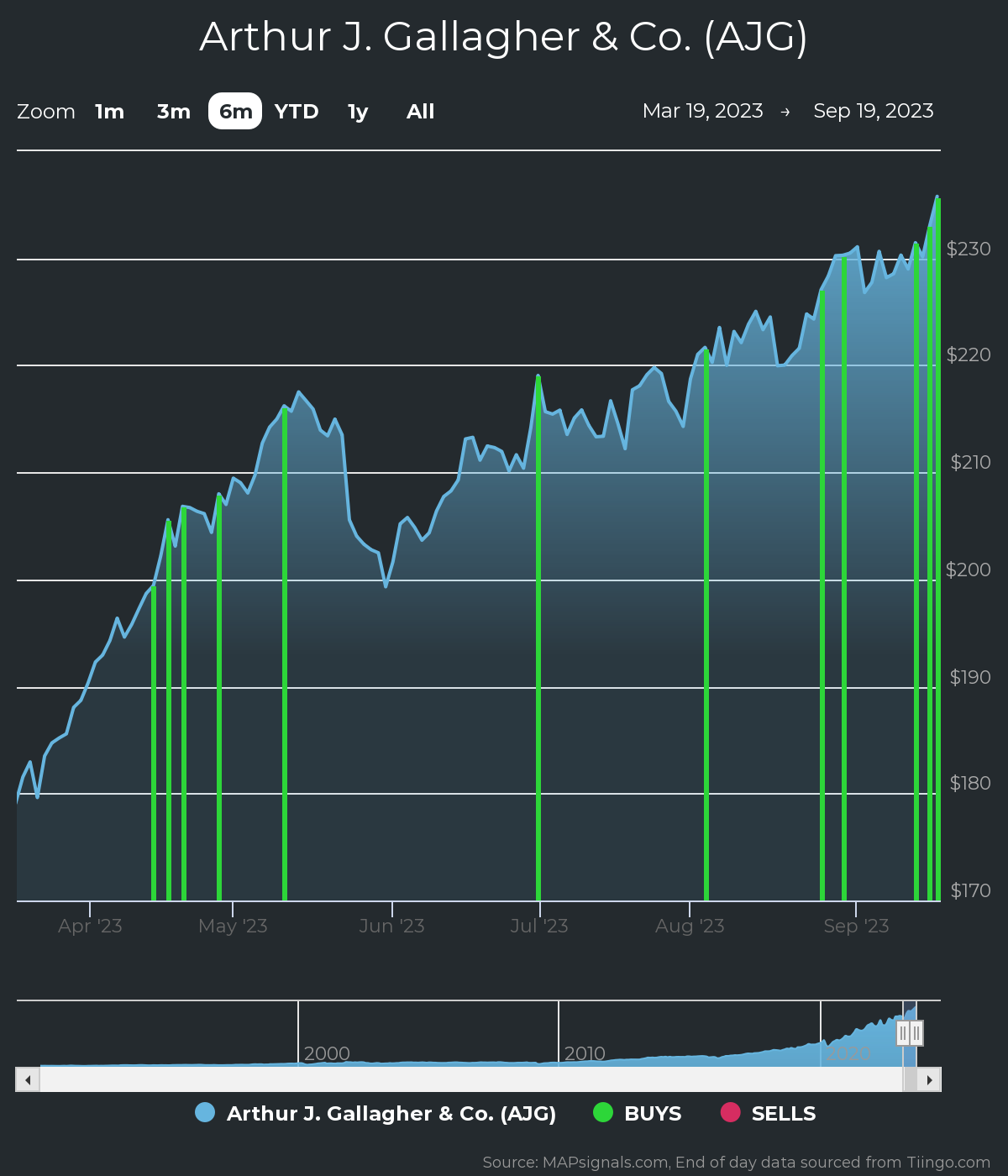
Task: Toggle the Arthur J. Gallagher legend series
Action: [x=375, y=1113]
